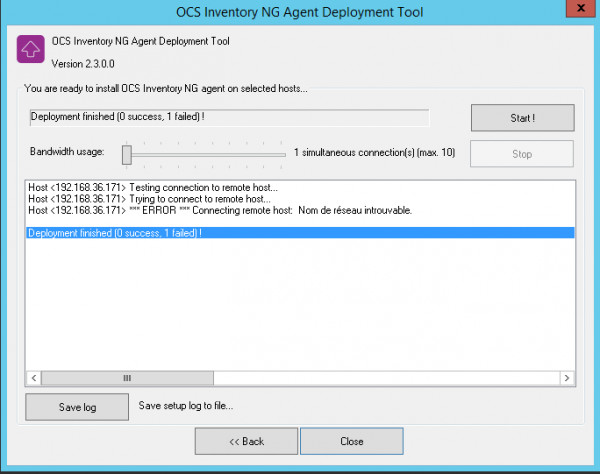Close the deployment tool with Close button
Image resolution: width=600 pixels, height=474 pixels.
coord(352,441)
